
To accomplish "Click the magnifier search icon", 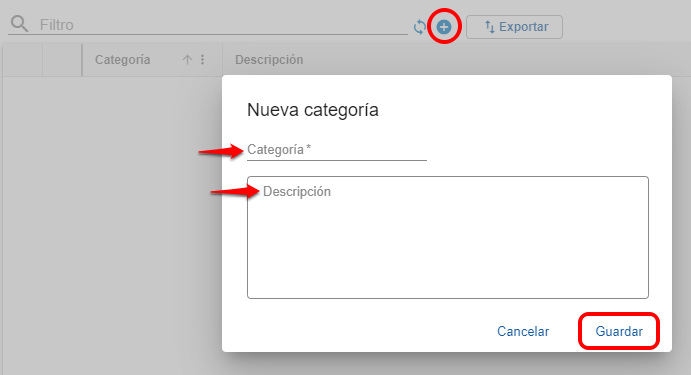I will pyautogui.click(x=19, y=24).
